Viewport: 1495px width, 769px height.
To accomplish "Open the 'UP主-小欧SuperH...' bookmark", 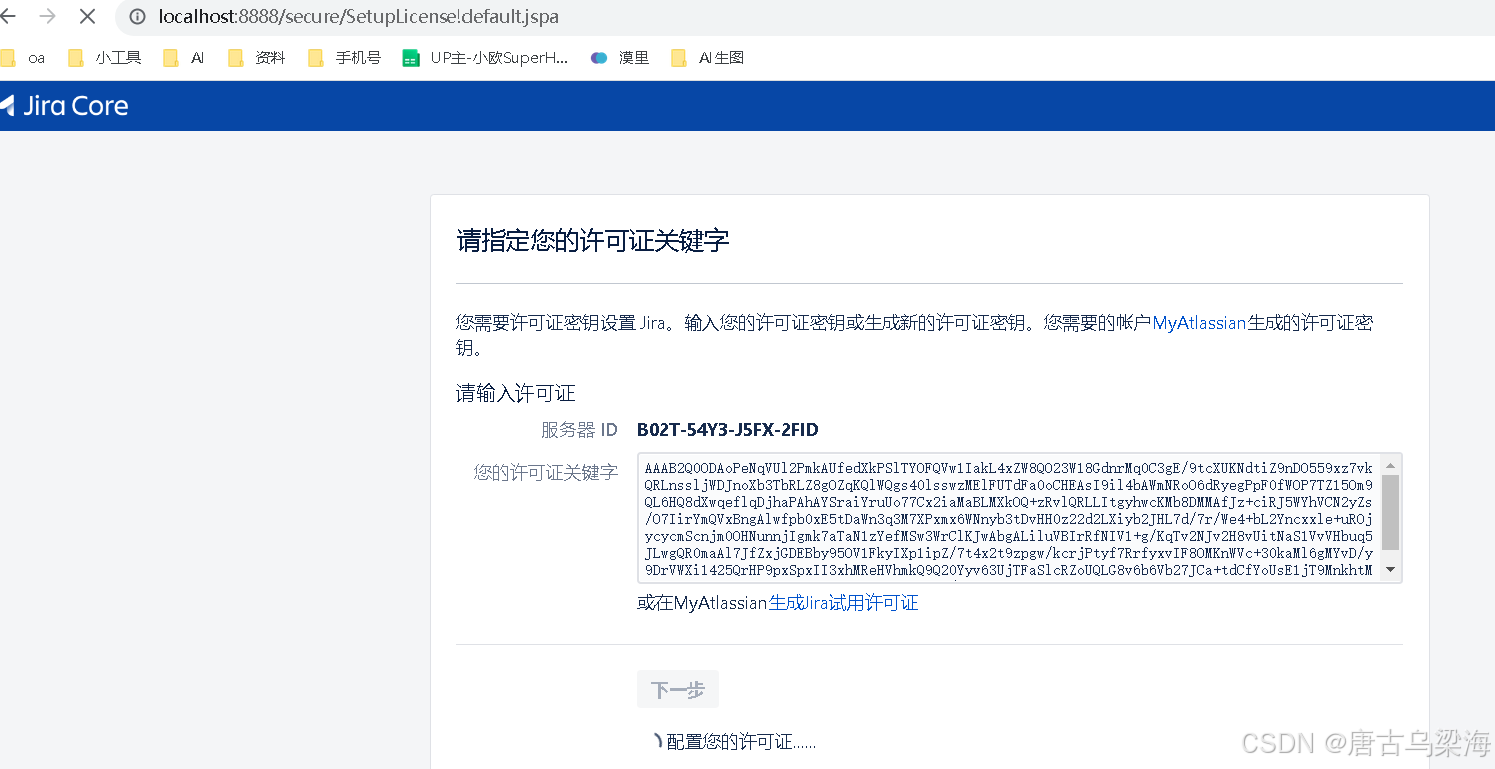I will pos(485,58).
